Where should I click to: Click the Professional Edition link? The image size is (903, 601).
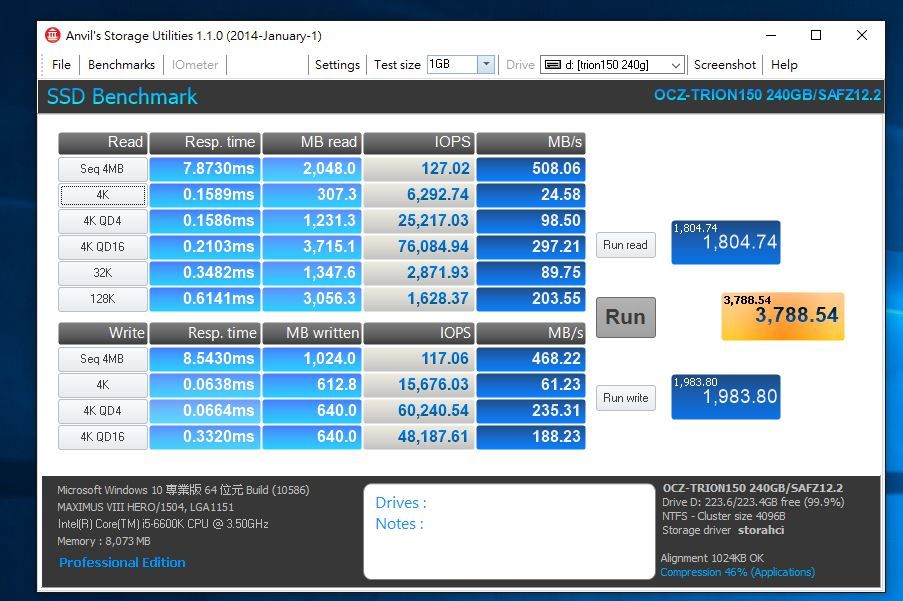click(122, 562)
